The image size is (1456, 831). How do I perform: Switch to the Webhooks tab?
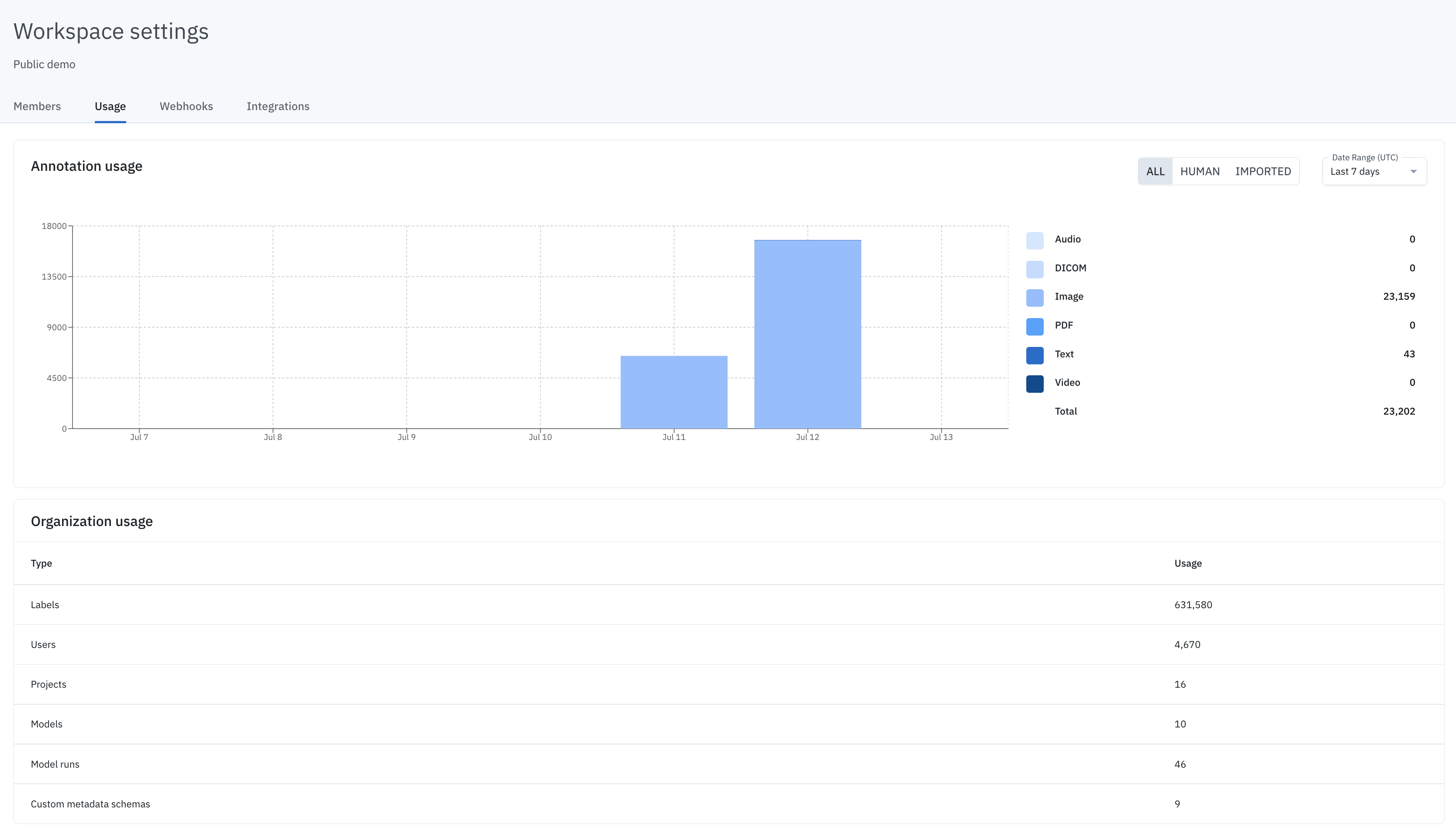[186, 106]
